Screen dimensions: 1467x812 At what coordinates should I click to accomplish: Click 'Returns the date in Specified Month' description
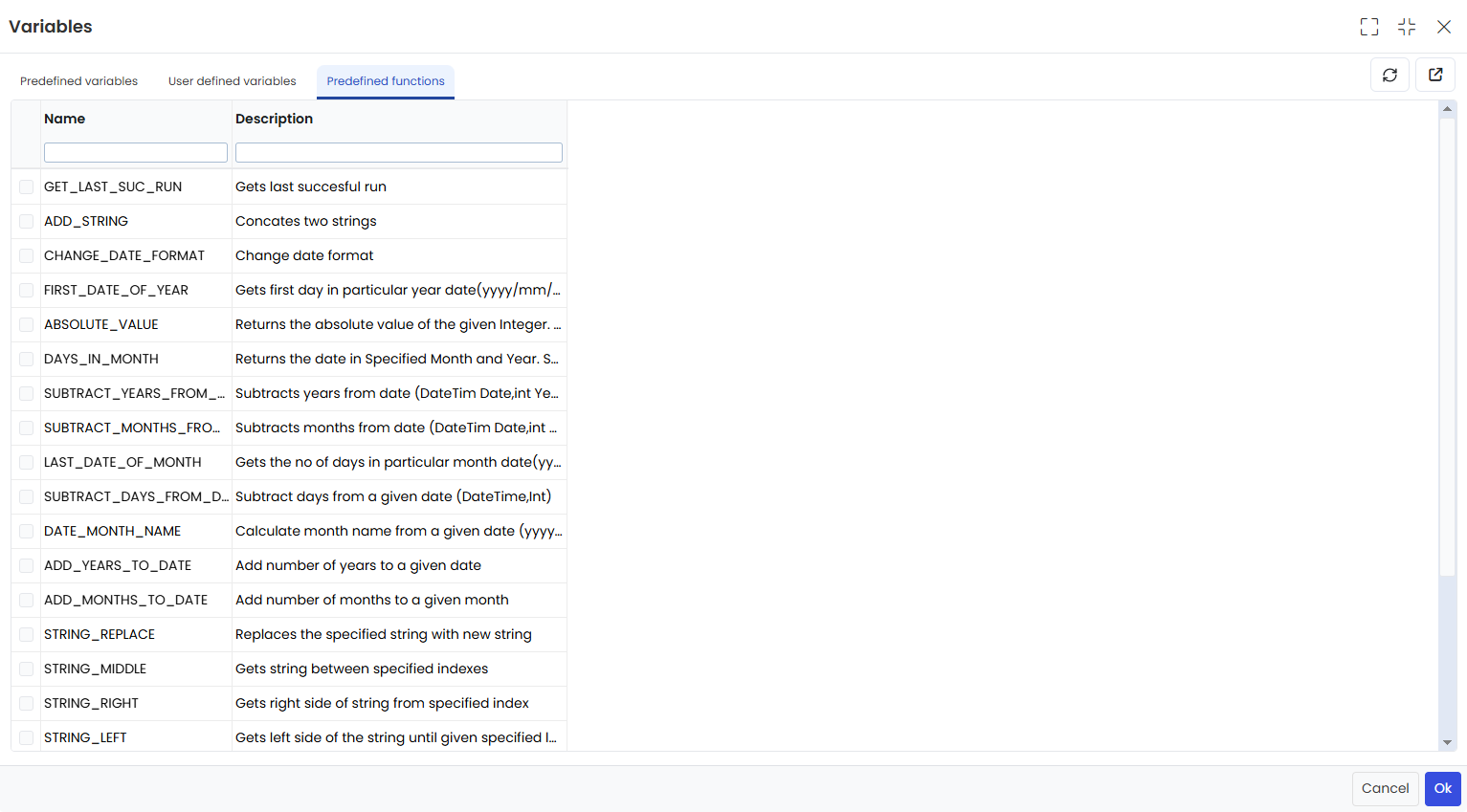click(x=397, y=360)
